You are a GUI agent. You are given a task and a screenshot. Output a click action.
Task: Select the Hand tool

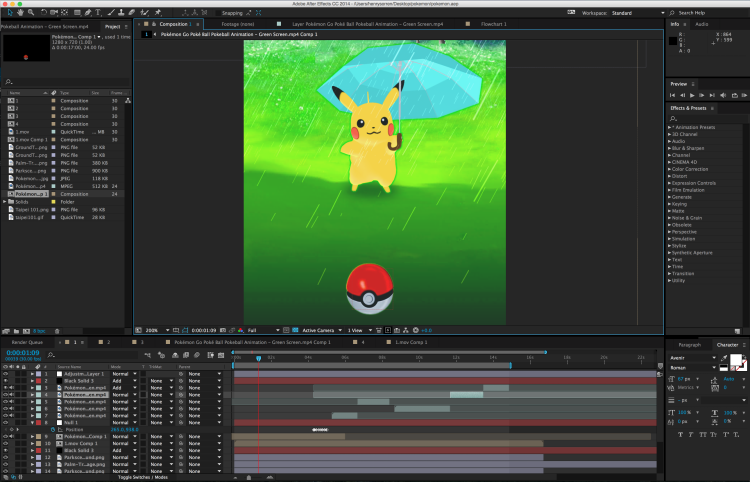[21, 12]
